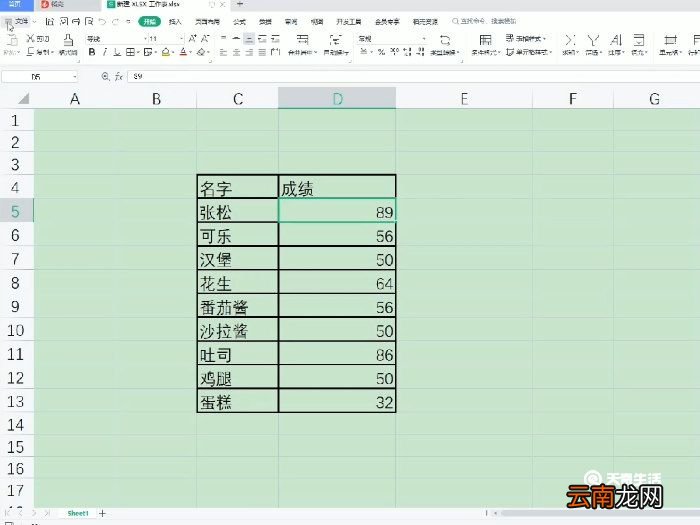
Task: Toggle Bold formatting
Action: (x=92, y=52)
